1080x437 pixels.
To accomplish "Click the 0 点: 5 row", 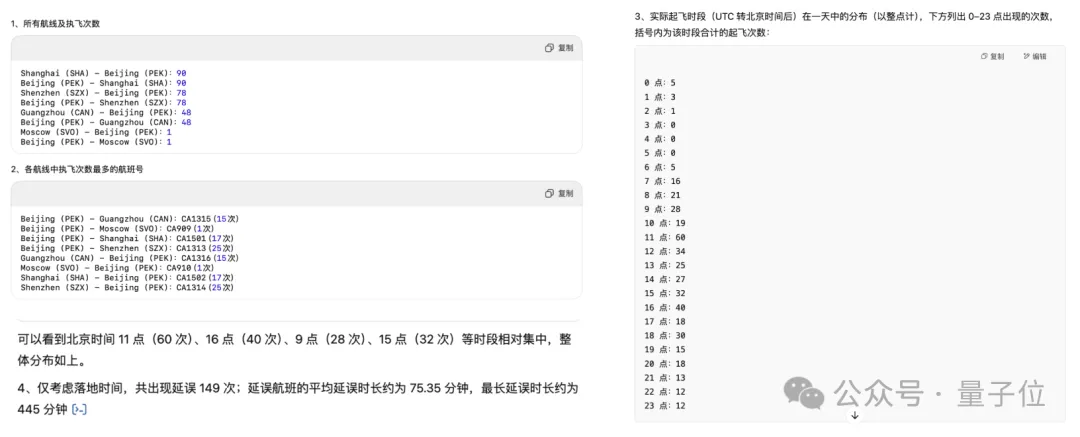I will tap(660, 82).
